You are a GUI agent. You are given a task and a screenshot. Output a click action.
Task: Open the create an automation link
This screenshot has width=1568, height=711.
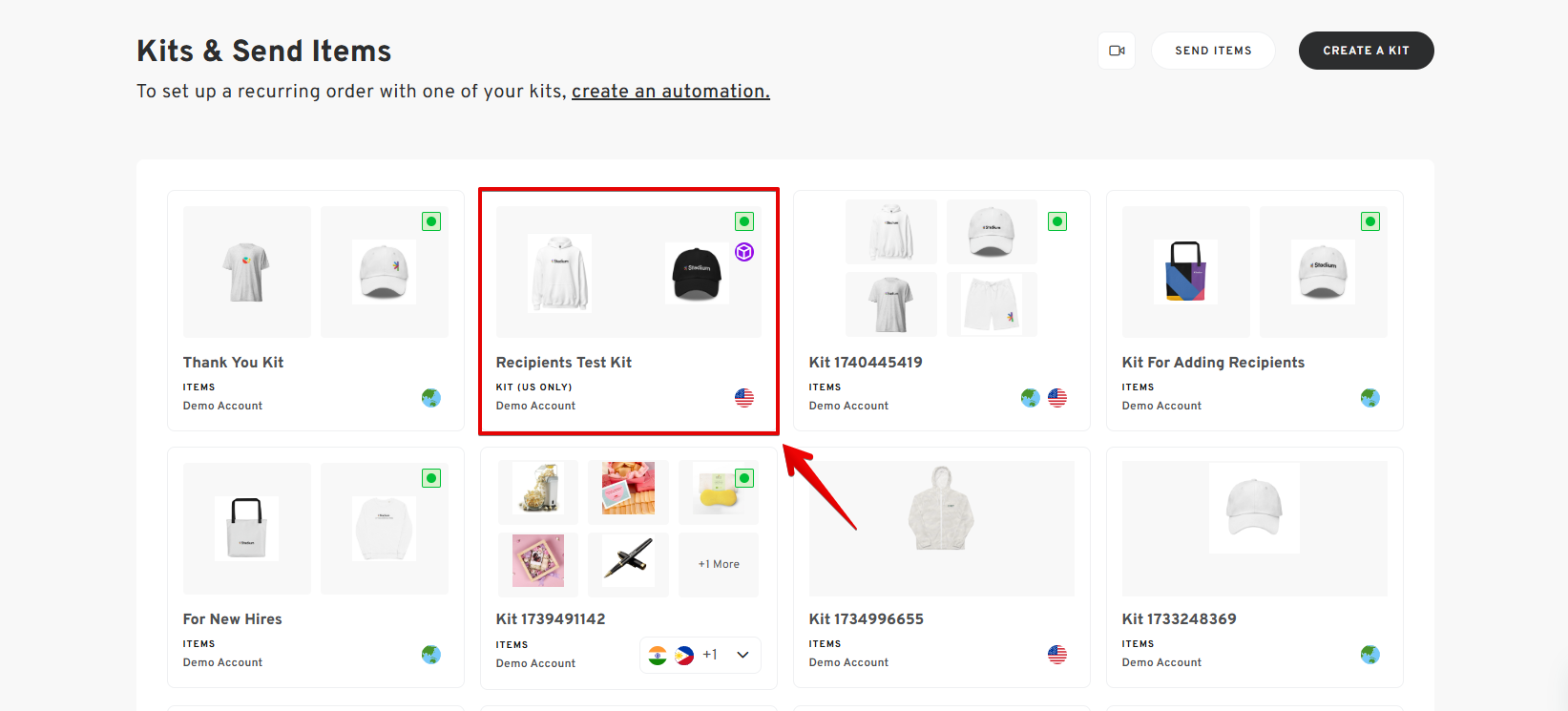[670, 92]
